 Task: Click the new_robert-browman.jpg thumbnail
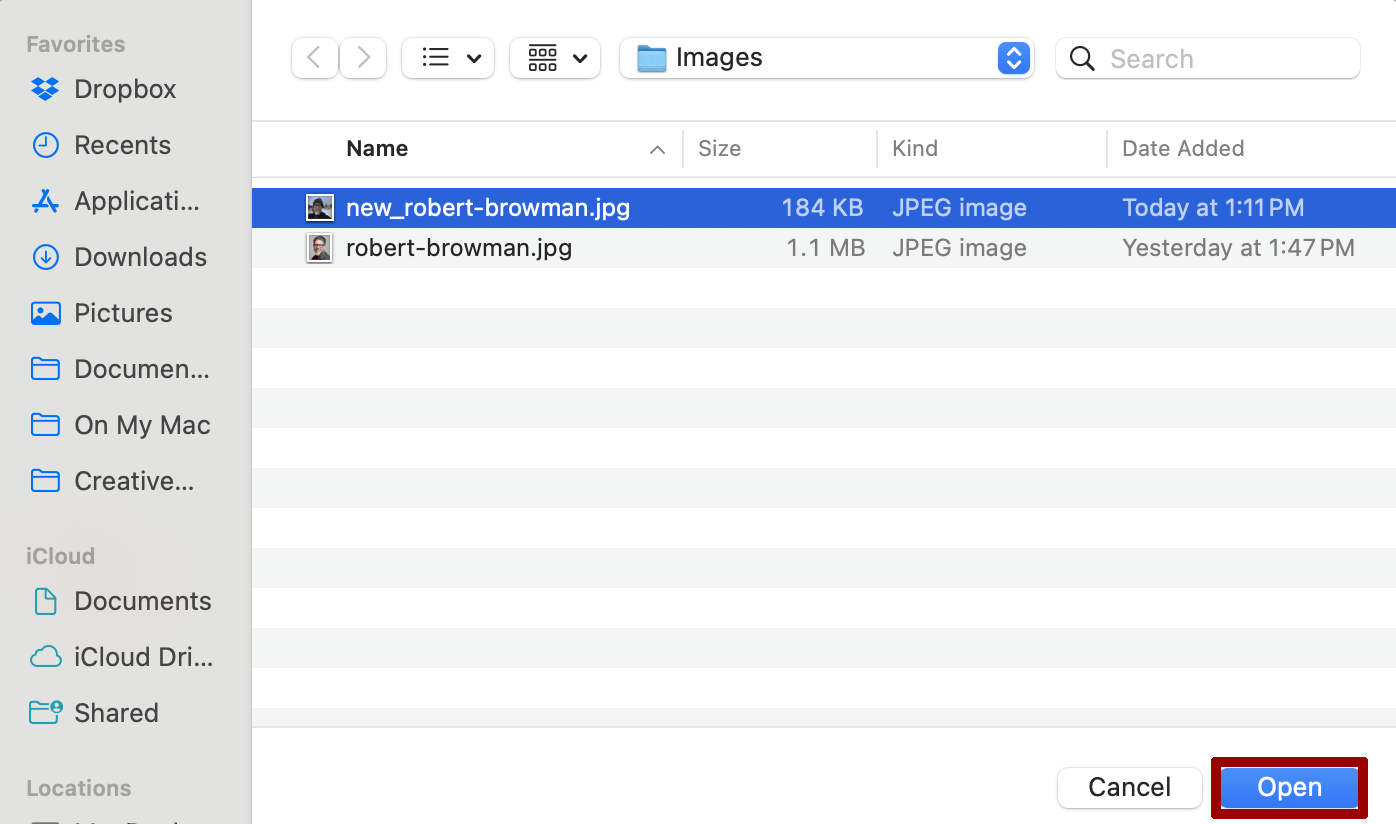pyautogui.click(x=319, y=207)
